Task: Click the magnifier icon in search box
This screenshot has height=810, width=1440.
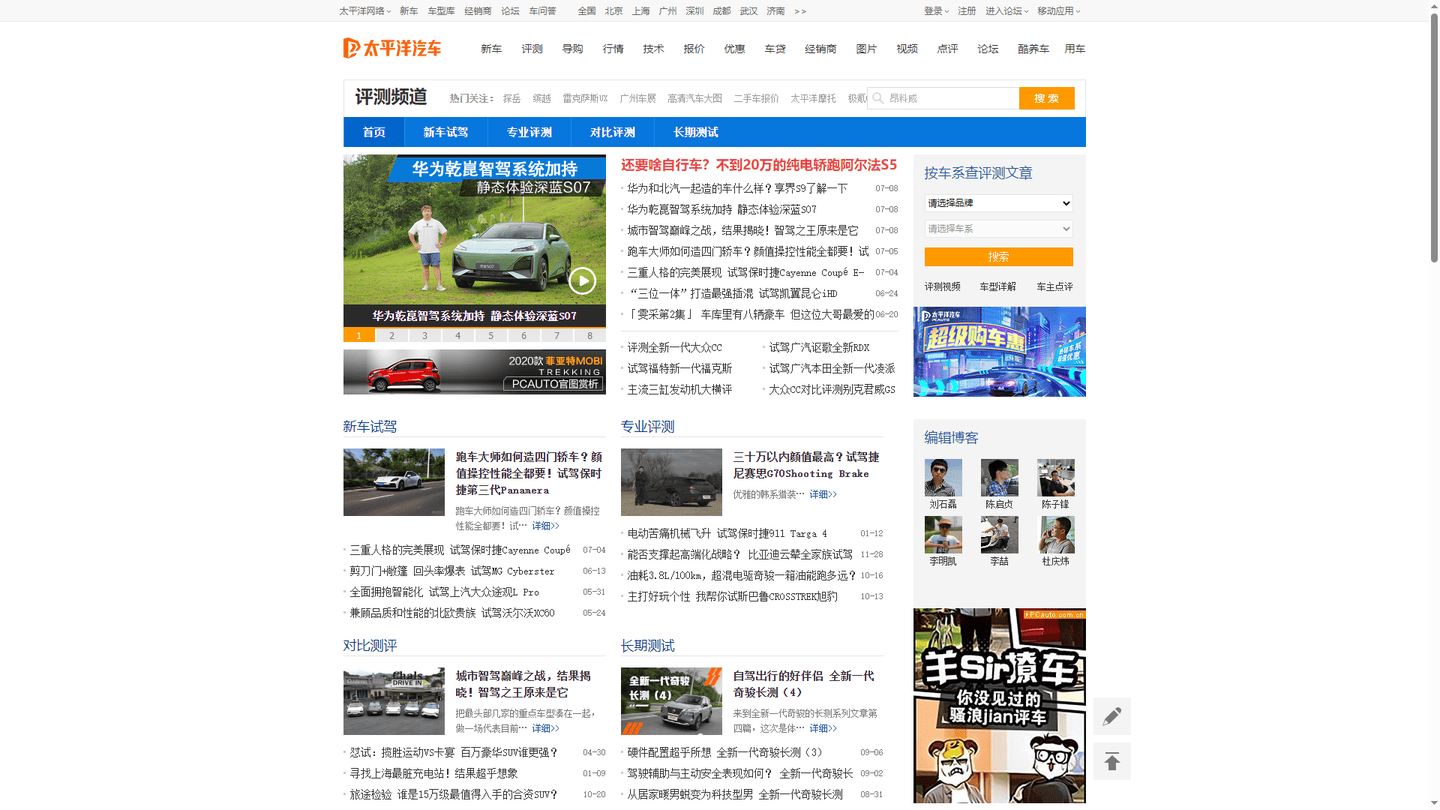Action: [x=878, y=98]
